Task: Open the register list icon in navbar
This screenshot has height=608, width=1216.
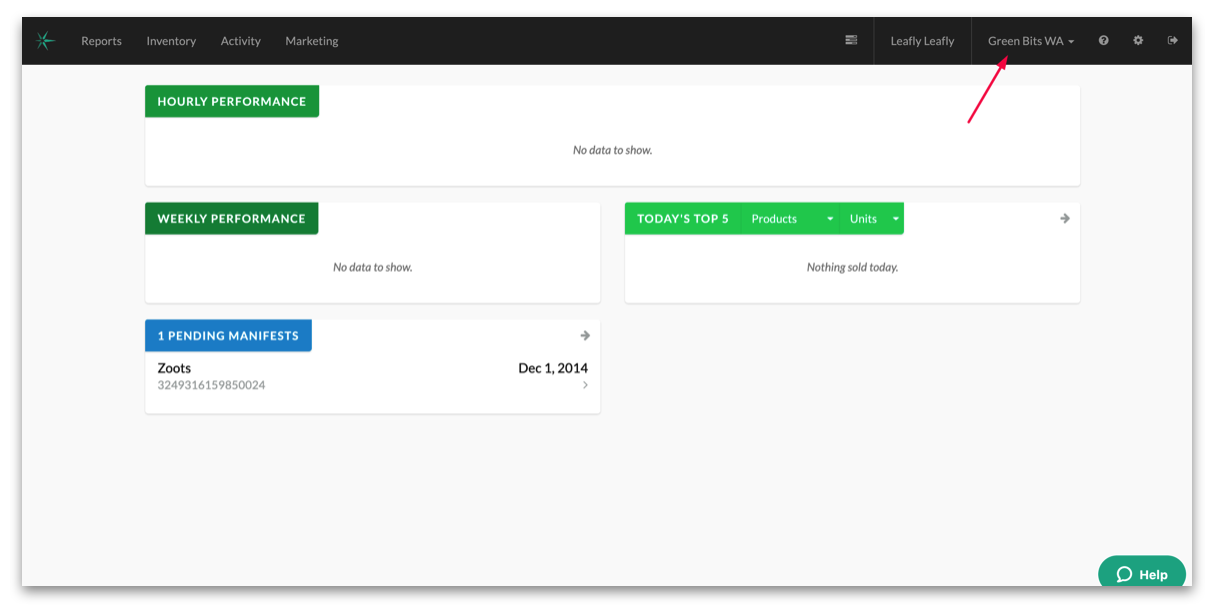Action: point(851,40)
